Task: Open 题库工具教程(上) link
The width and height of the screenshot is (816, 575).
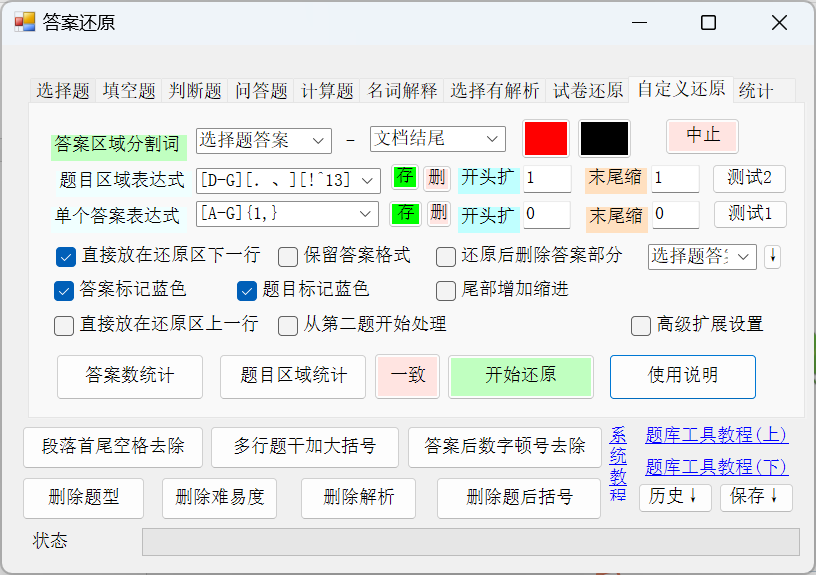Action: click(x=717, y=435)
